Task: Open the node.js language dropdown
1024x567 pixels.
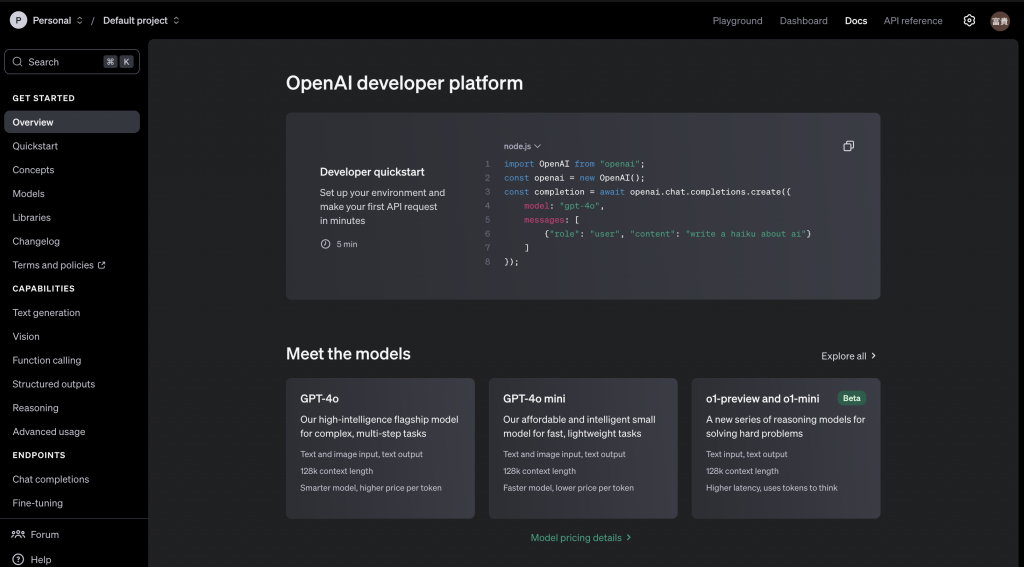Action: [522, 146]
